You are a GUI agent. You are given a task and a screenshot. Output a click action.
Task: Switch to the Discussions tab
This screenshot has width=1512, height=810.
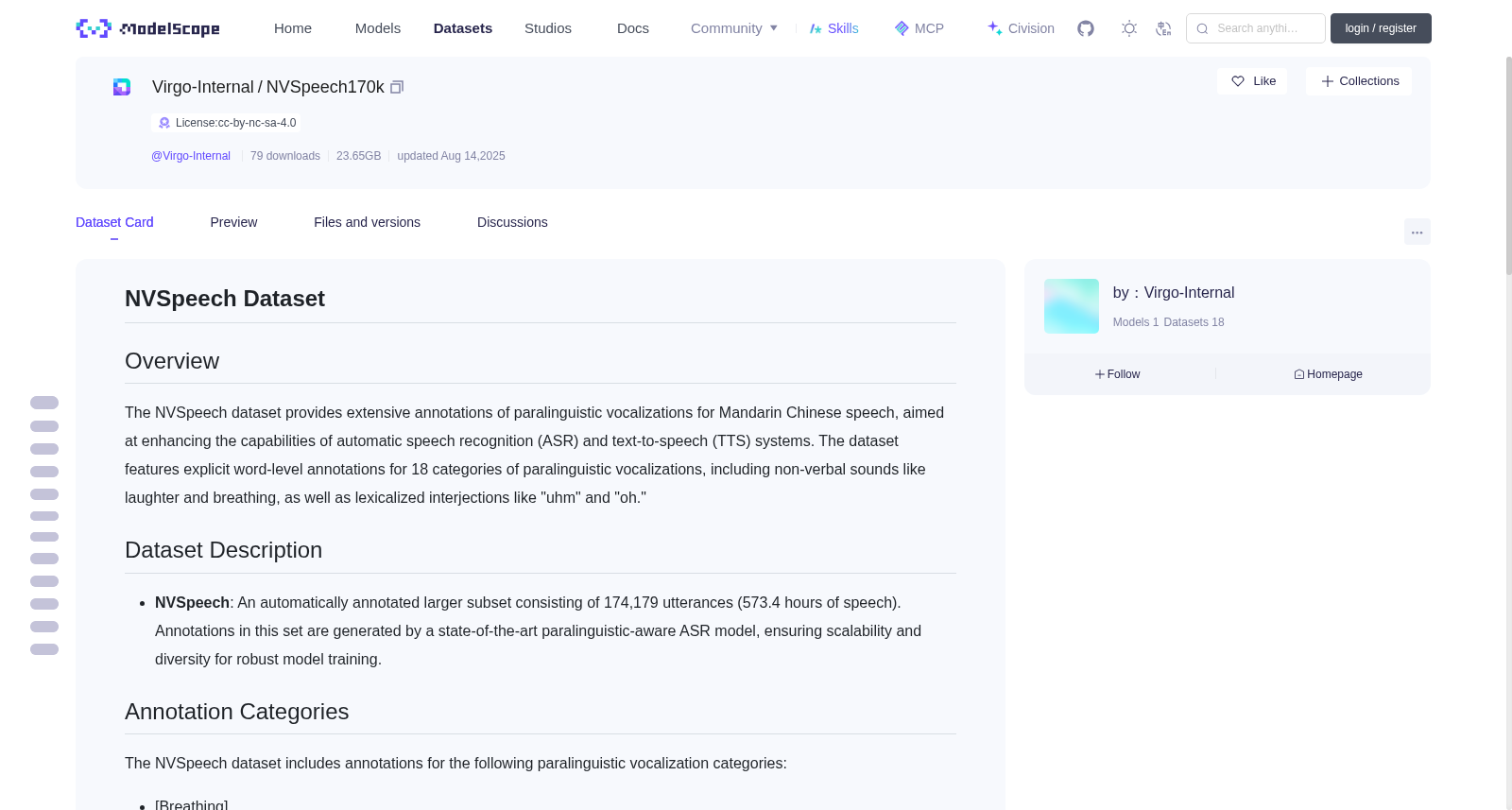[x=512, y=222]
